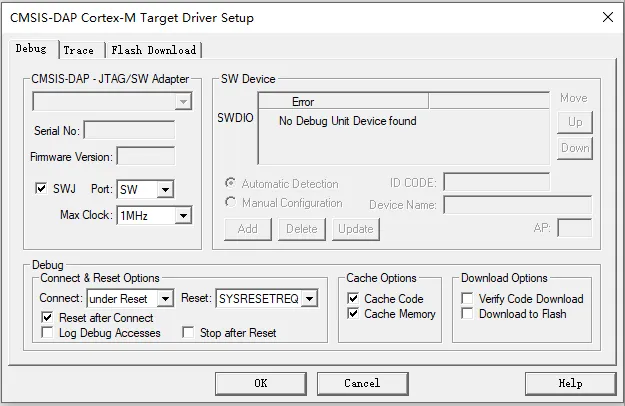Click the Device Name field
This screenshot has width=625, height=406.
pos(517,204)
